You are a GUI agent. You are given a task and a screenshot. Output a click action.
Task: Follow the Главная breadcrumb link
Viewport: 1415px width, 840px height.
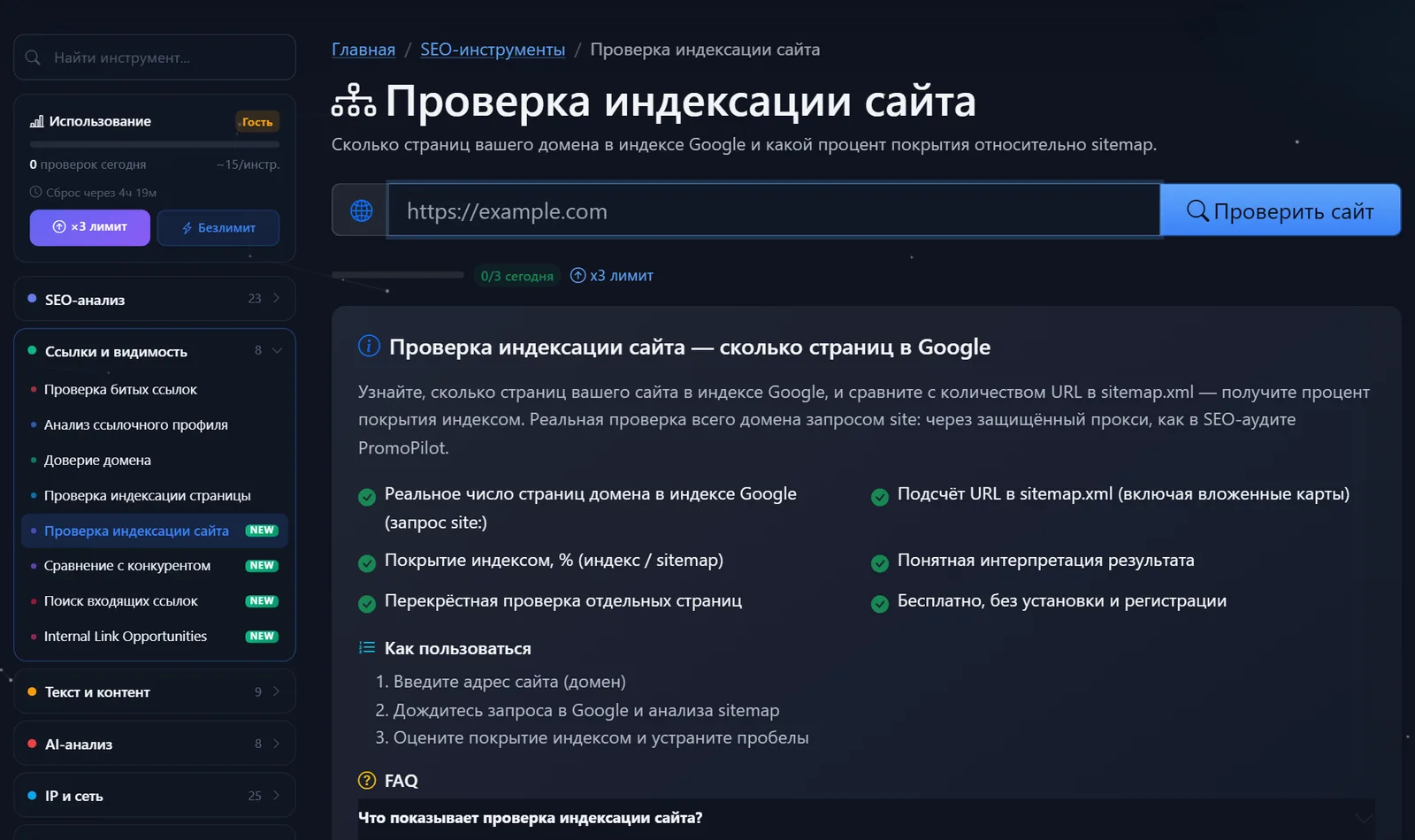pos(363,50)
